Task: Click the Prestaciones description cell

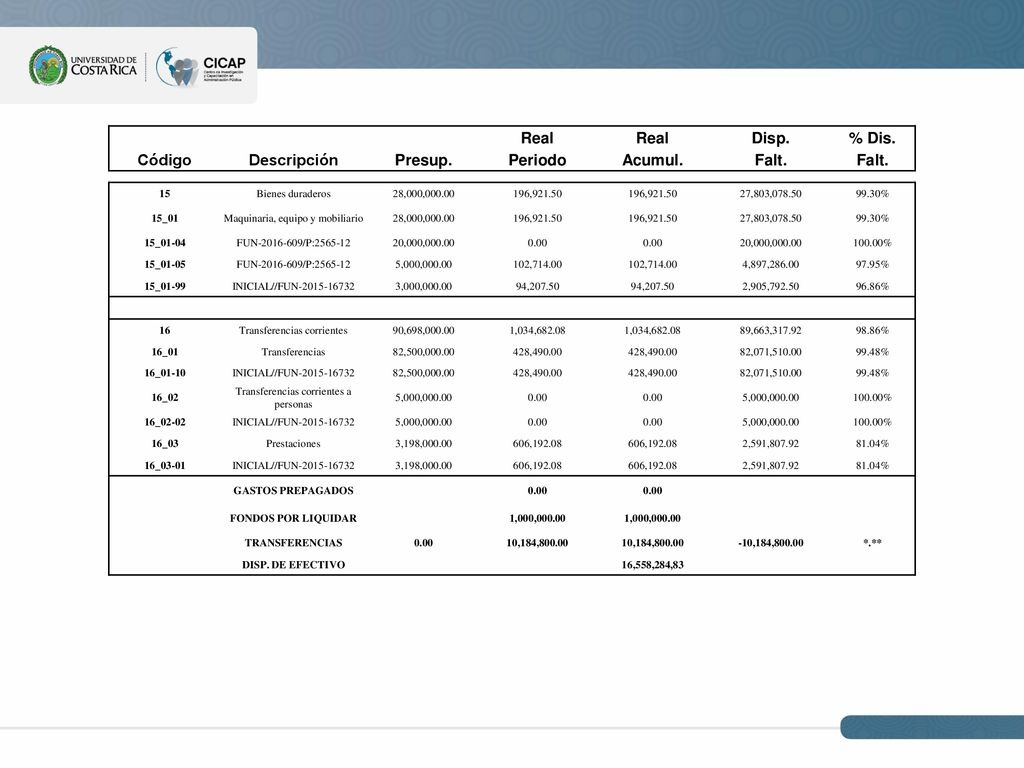Action: click(x=293, y=443)
